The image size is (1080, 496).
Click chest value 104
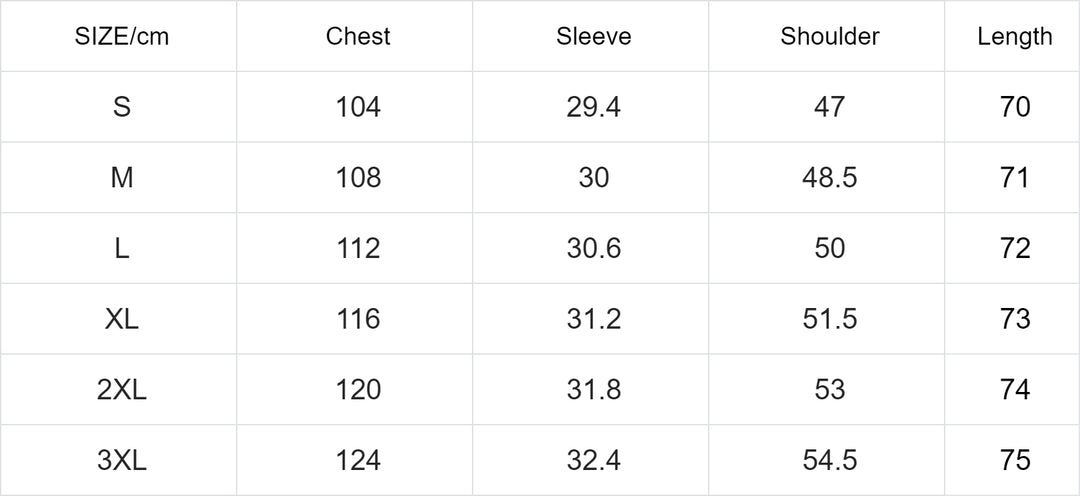click(358, 107)
